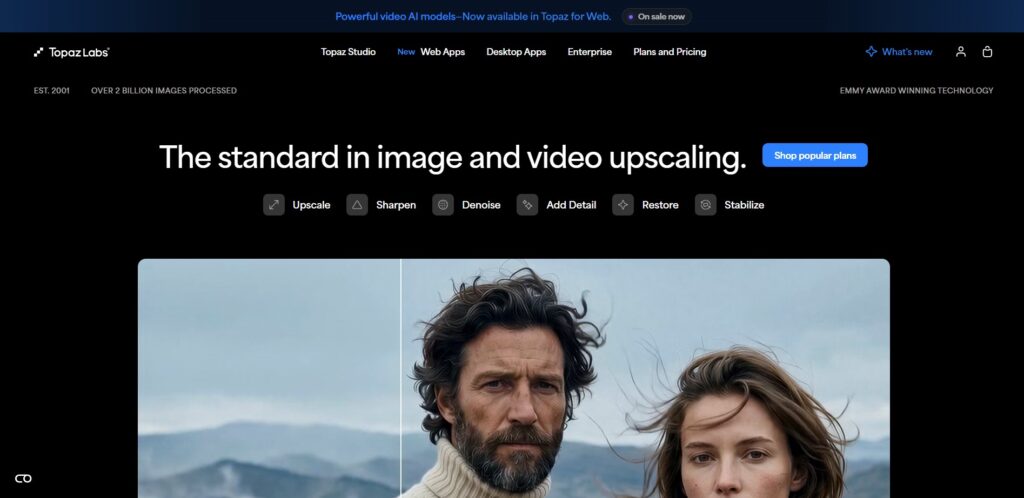Screen dimensions: 1024x498
Task: Click the link-shaped icon at bottom left
Action: [23, 478]
